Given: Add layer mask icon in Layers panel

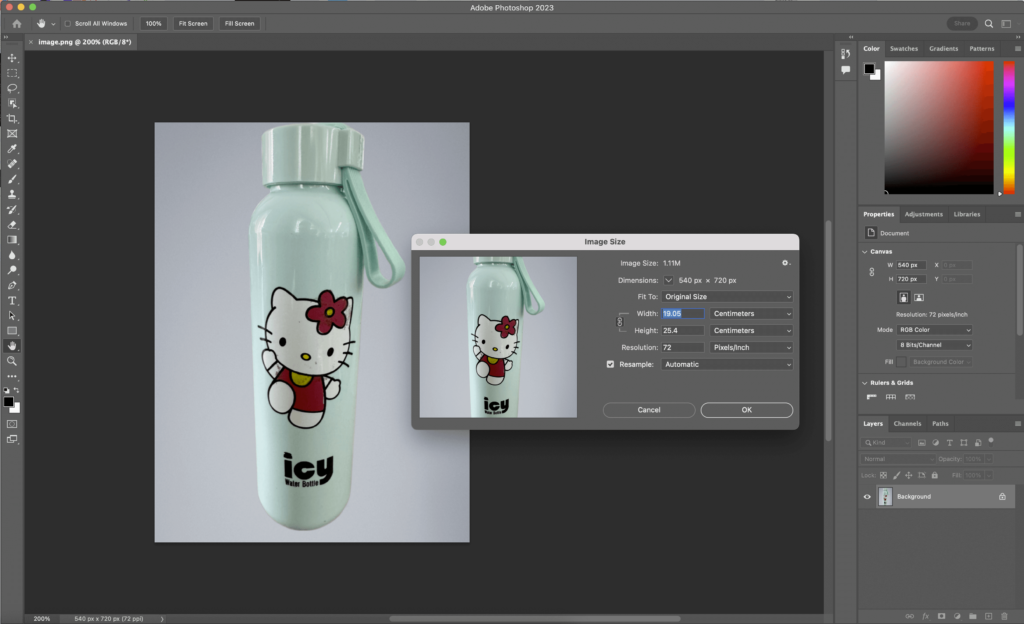Looking at the screenshot, I should tap(941, 616).
